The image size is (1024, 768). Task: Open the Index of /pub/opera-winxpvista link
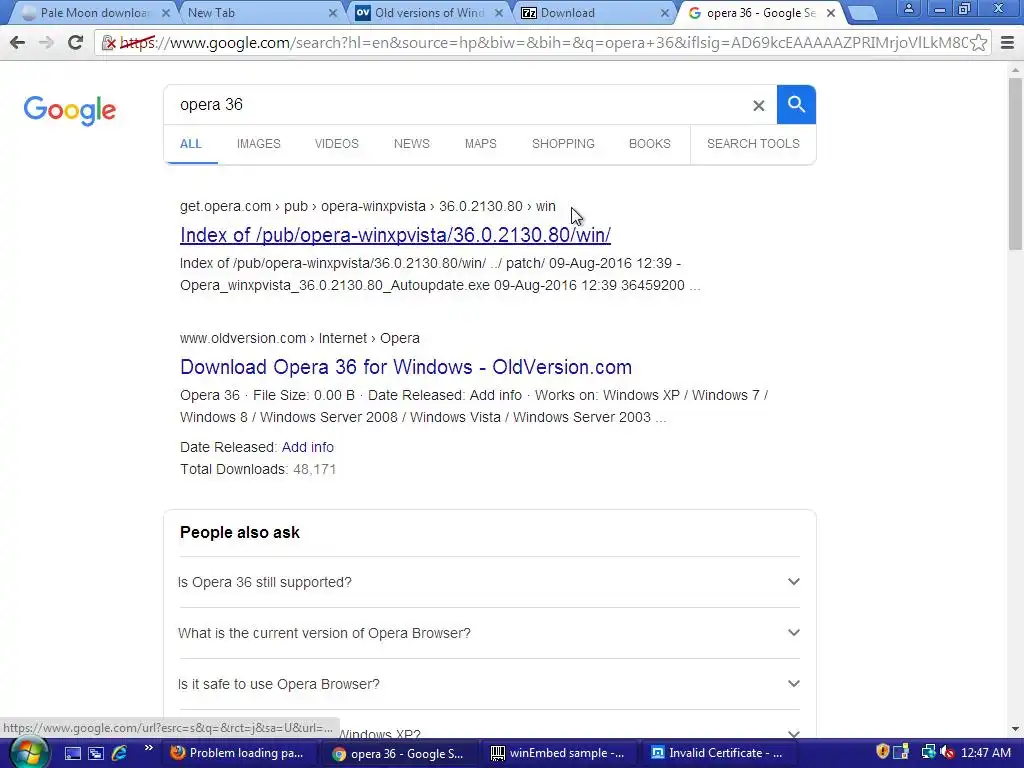click(x=395, y=235)
